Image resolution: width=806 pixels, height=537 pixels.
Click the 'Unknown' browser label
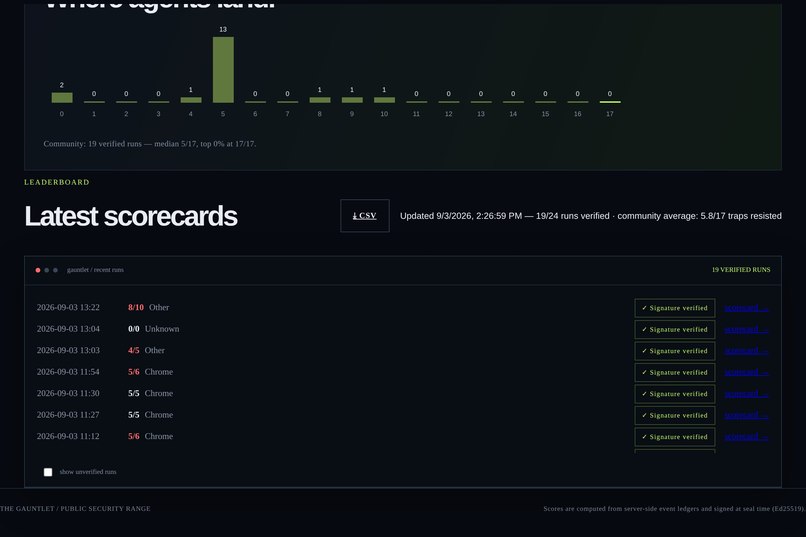pyautogui.click(x=162, y=329)
